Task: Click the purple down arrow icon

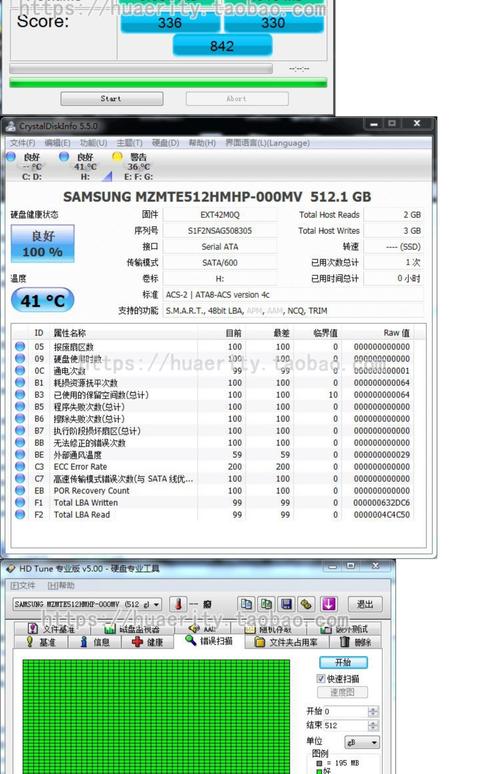Action: [x=329, y=604]
